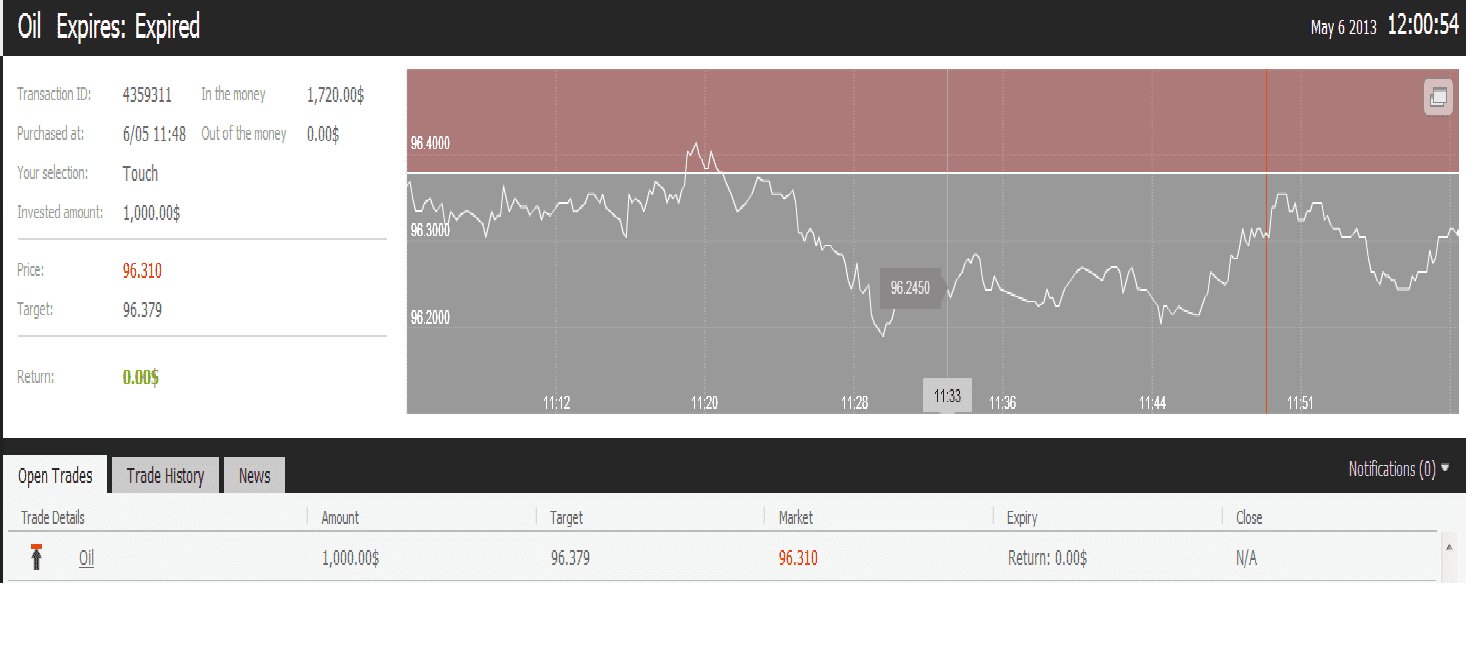Click the Market column header

795,518
